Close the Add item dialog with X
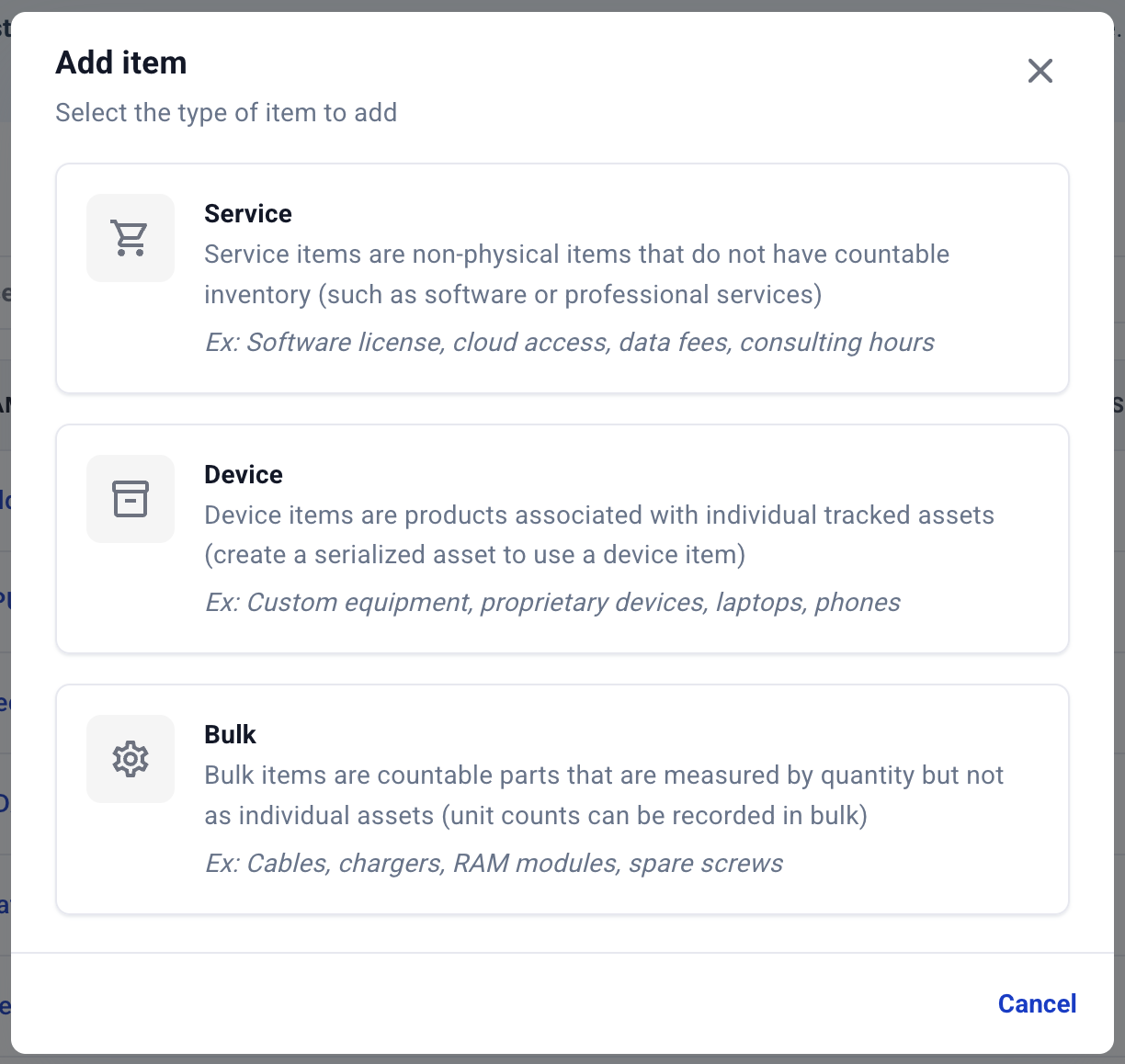Viewport: 1125px width, 1064px height. [x=1040, y=71]
